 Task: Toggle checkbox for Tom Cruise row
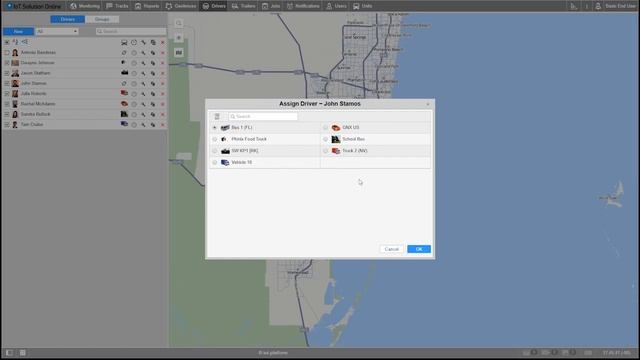7,124
